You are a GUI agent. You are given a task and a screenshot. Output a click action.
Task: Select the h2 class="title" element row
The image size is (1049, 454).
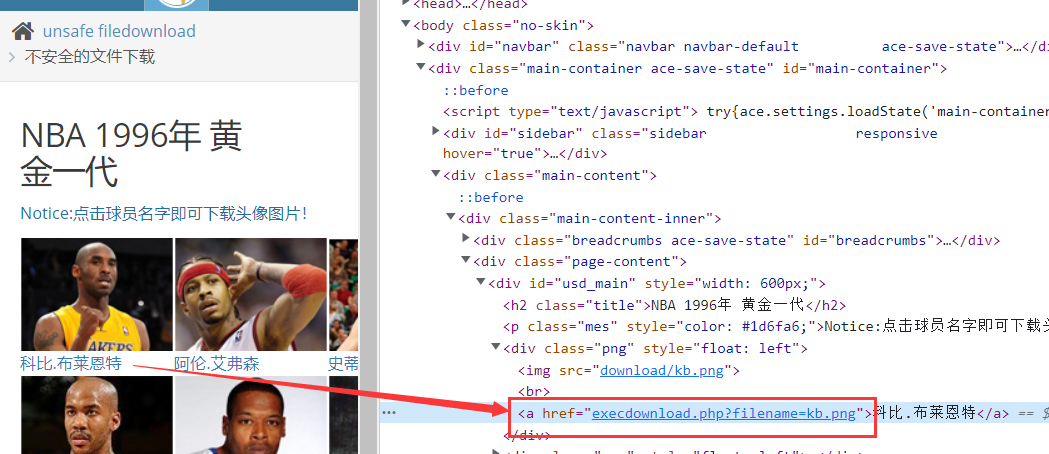point(674,306)
